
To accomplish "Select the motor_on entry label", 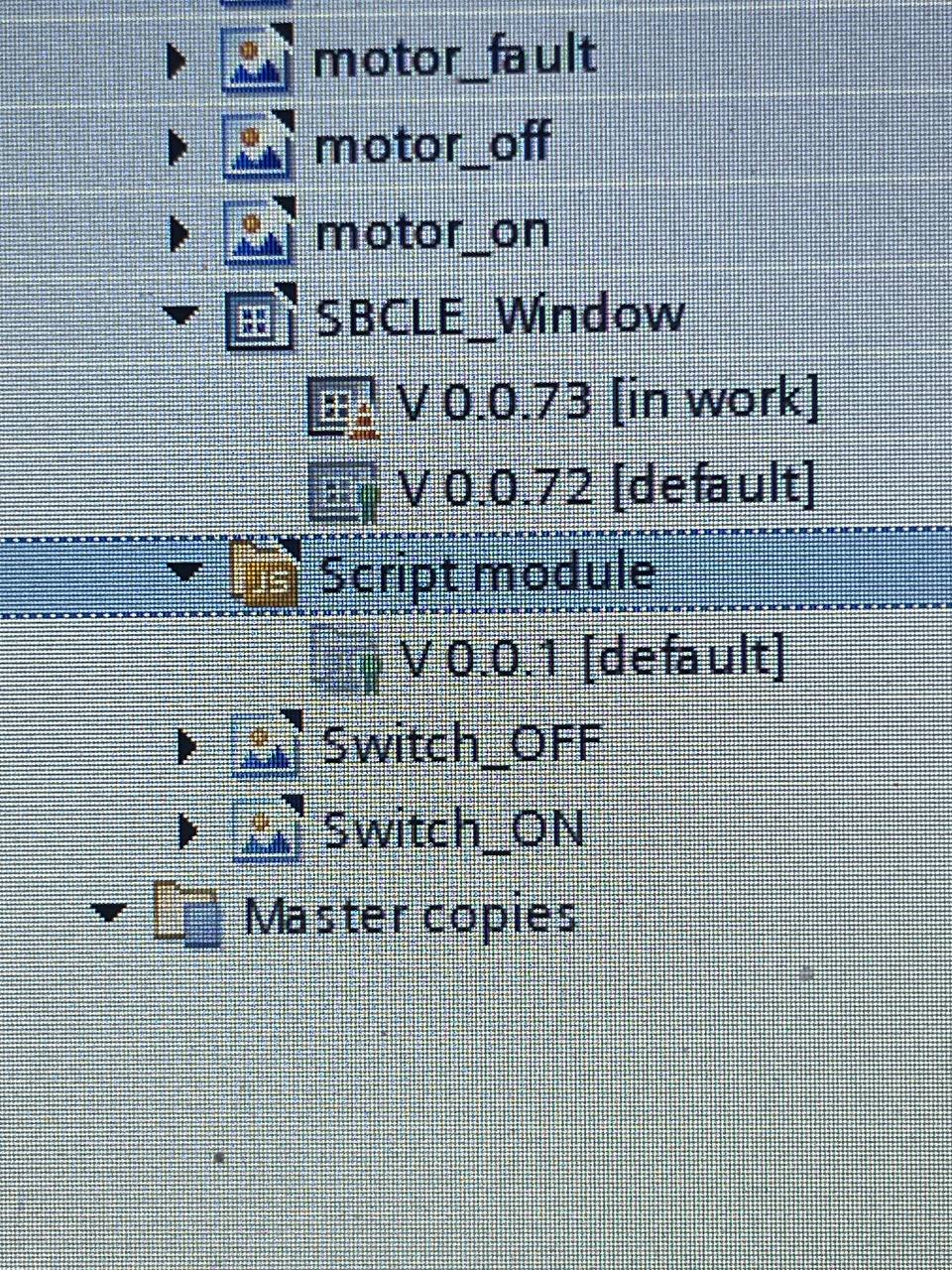I will [432, 233].
